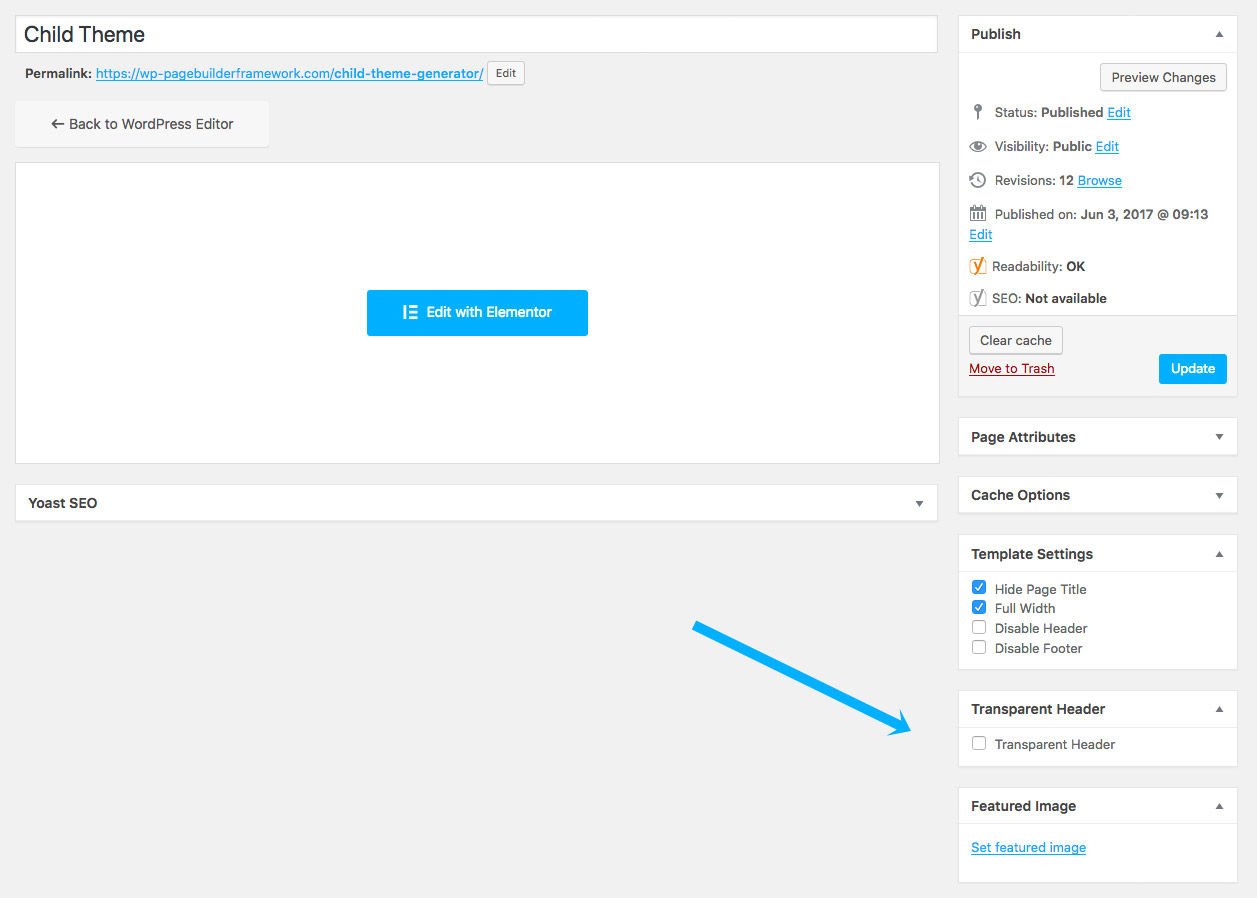Image resolution: width=1257 pixels, height=898 pixels.
Task: Click the published-on calendar icon
Action: pyautogui.click(x=978, y=214)
